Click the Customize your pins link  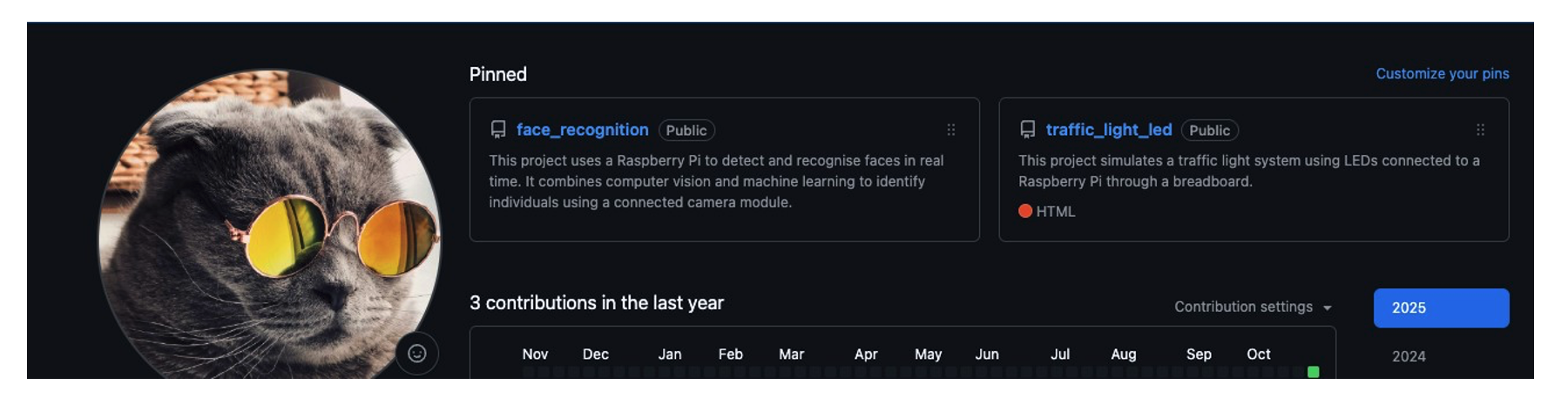coord(1442,74)
